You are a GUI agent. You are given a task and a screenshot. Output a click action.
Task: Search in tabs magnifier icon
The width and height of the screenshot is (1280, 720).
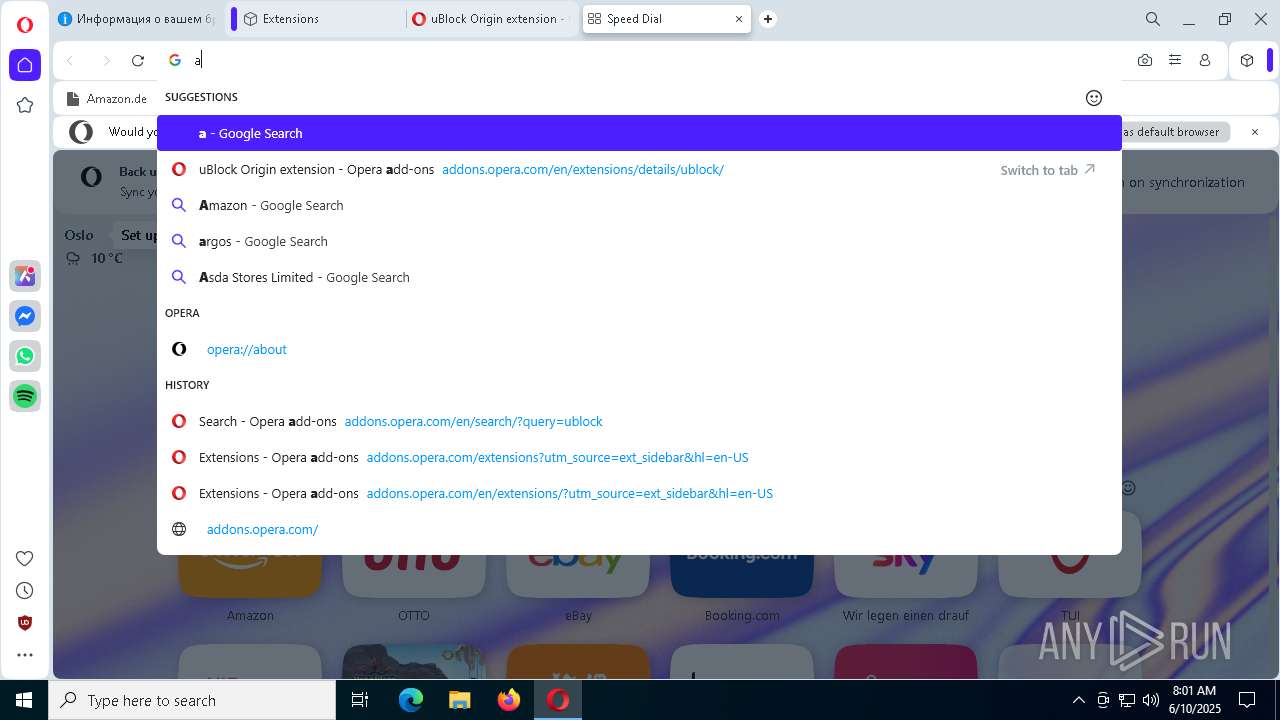[x=1153, y=19]
